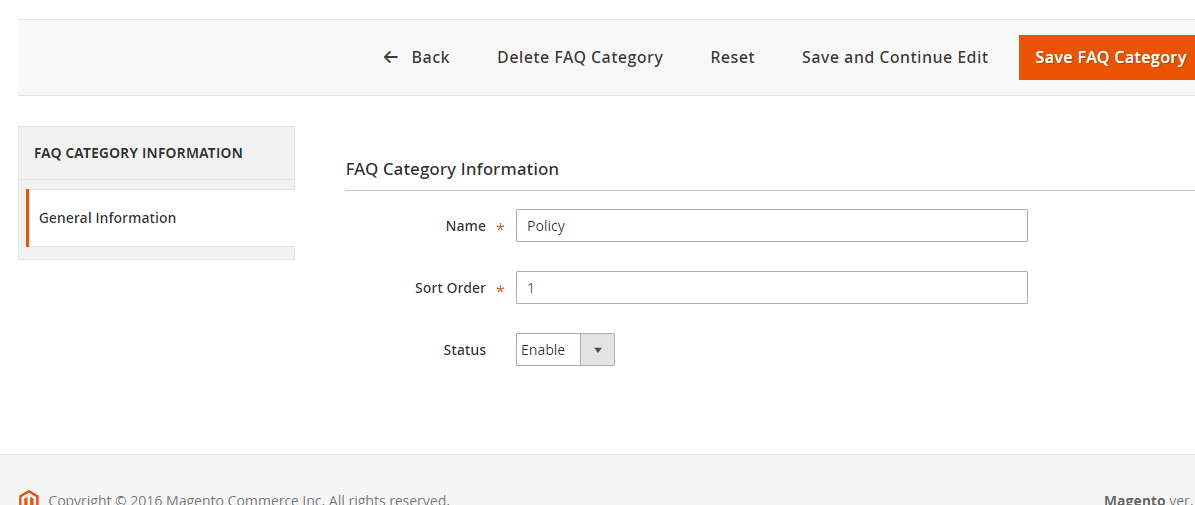This screenshot has width=1195, height=505.
Task: Focus the Name field containing Policy
Action: click(771, 226)
